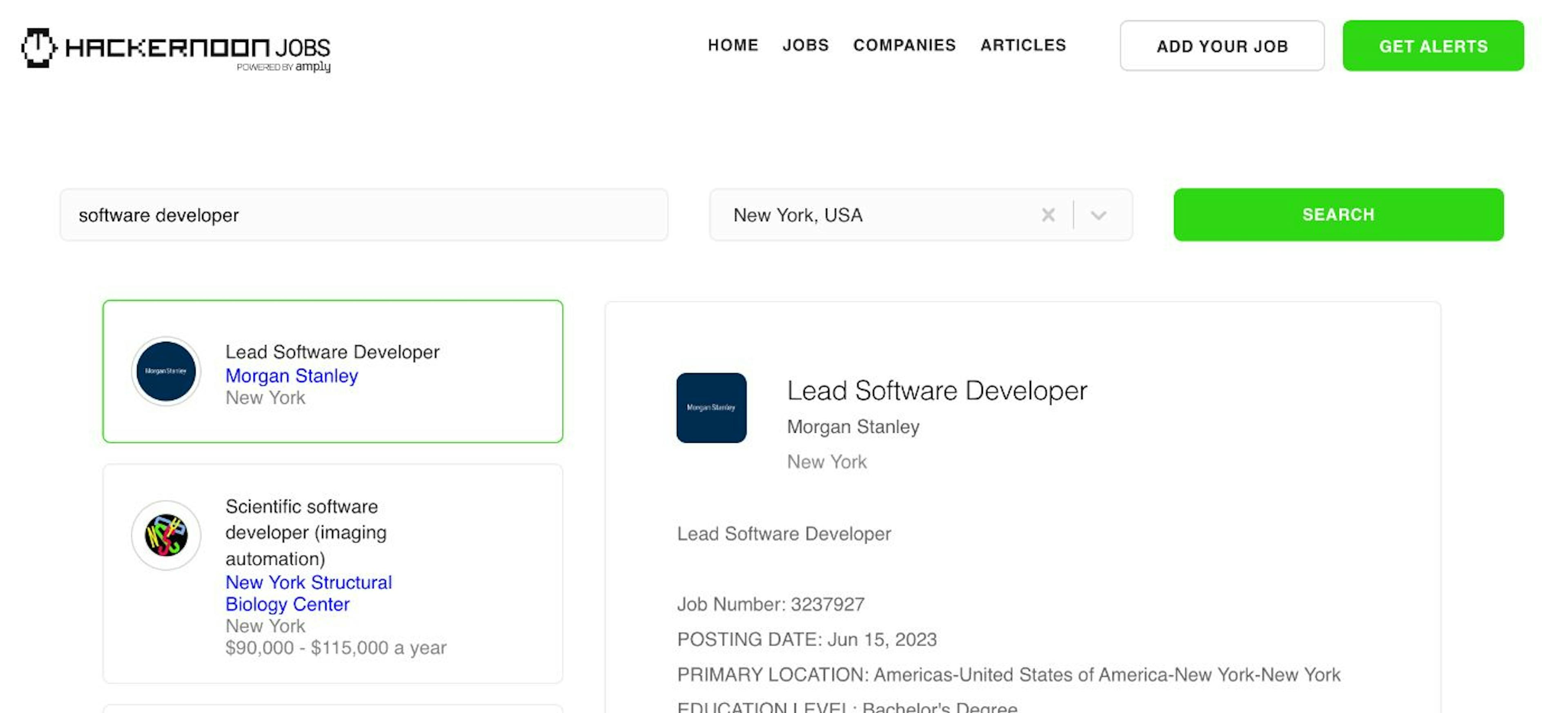
Task: Expand the location chevron for more options
Action: tap(1100, 214)
